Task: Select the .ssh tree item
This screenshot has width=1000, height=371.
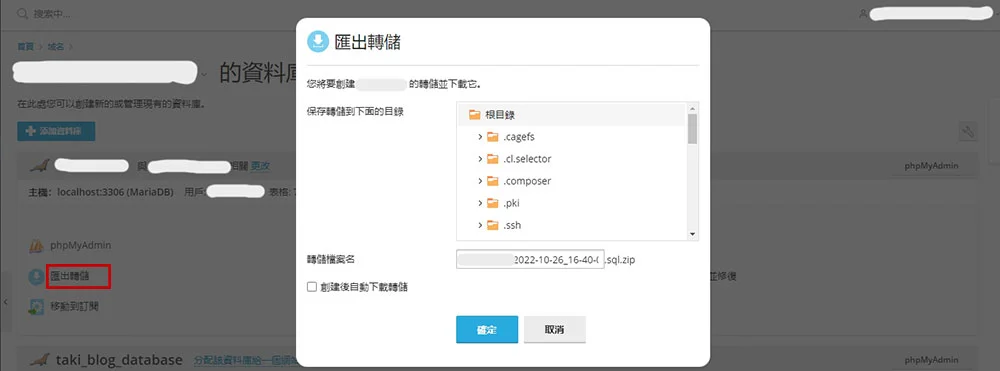Action: point(512,225)
